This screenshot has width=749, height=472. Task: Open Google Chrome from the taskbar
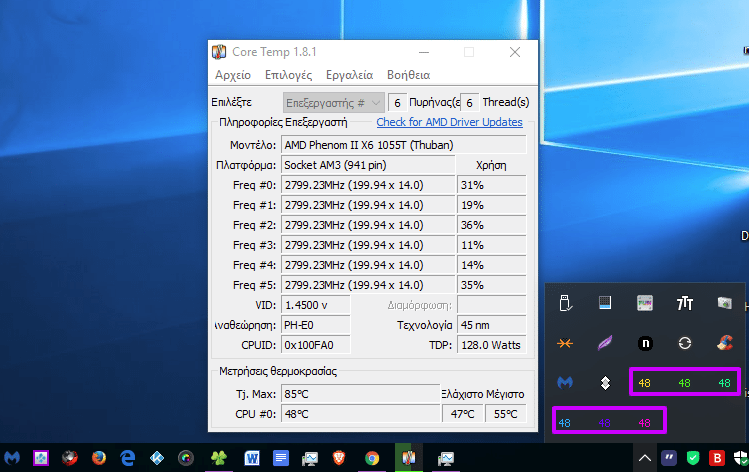pyautogui.click(x=372, y=458)
